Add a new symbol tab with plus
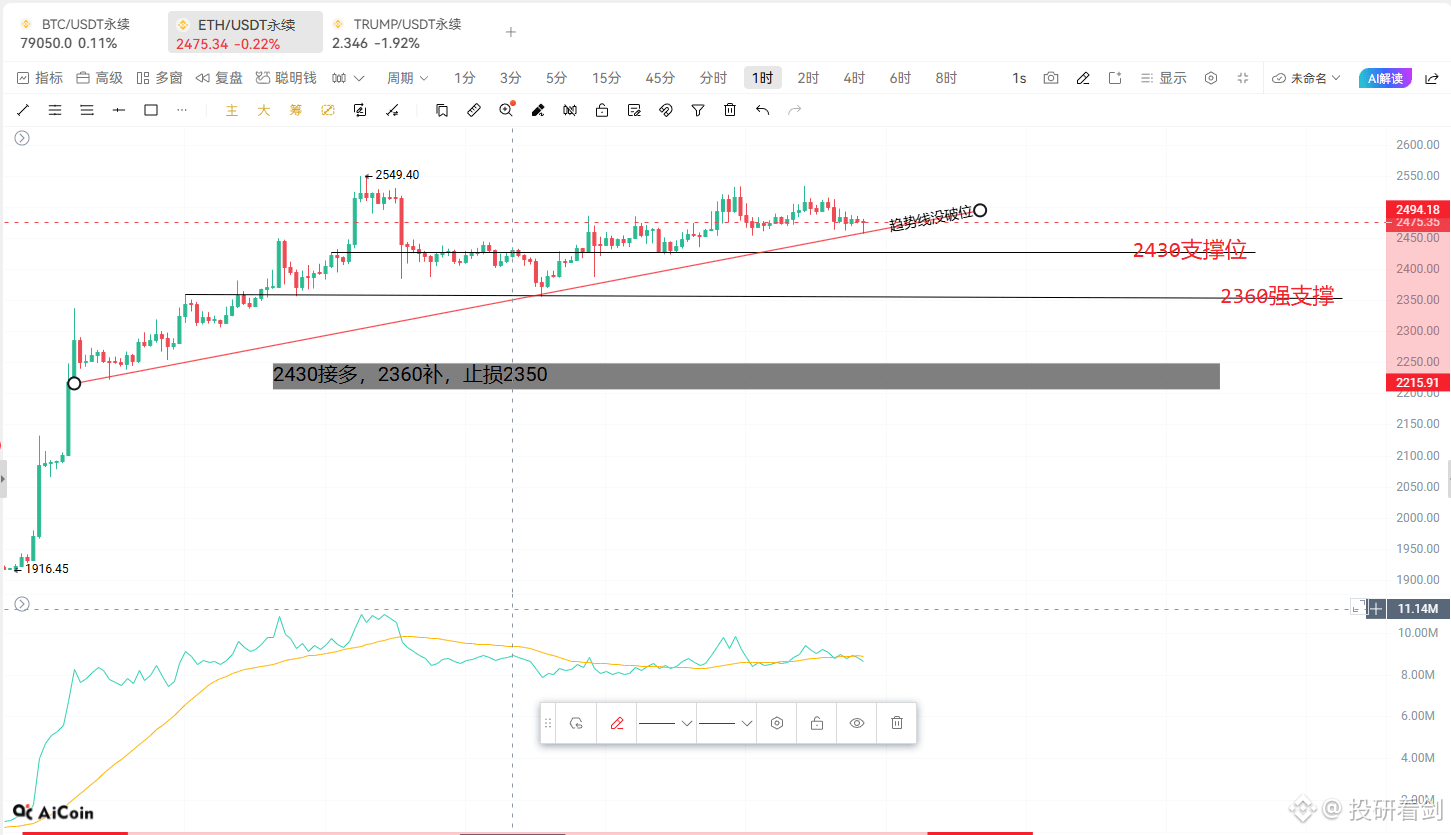The image size is (1451, 835). tap(511, 32)
